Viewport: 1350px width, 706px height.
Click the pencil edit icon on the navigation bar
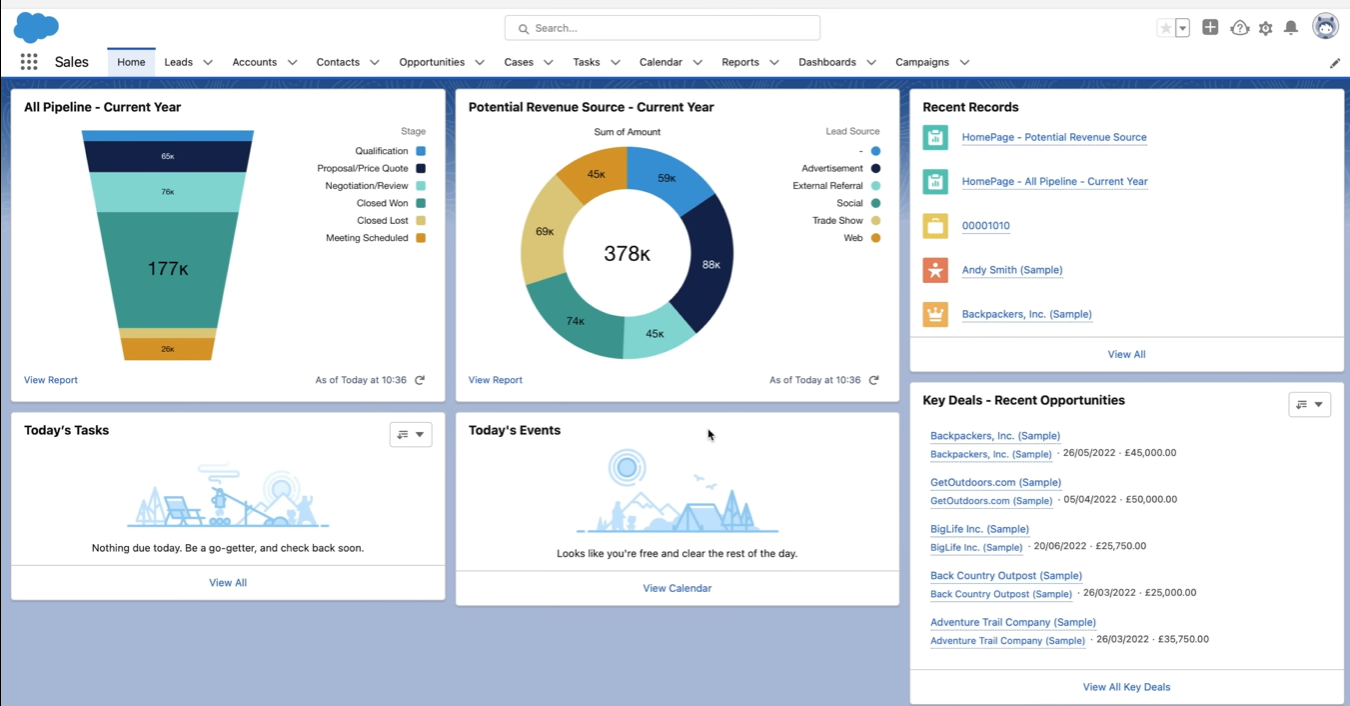tap(1334, 62)
